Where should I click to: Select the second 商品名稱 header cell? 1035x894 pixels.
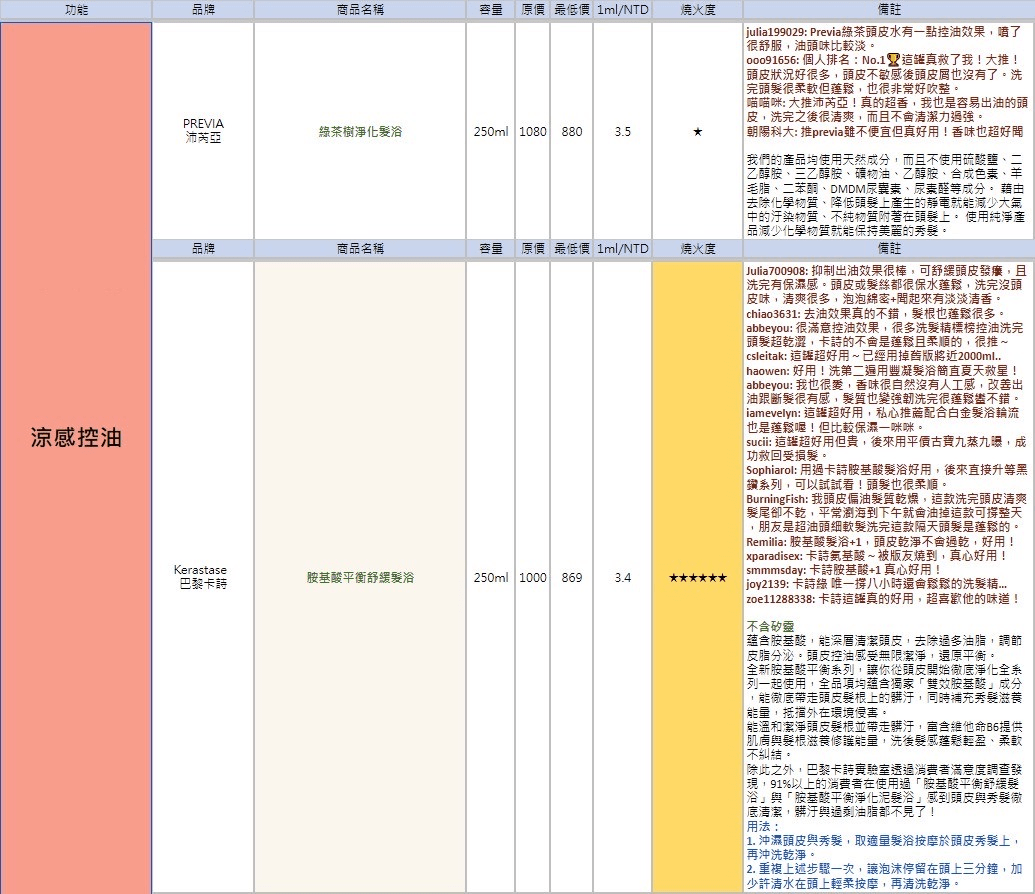[360, 248]
